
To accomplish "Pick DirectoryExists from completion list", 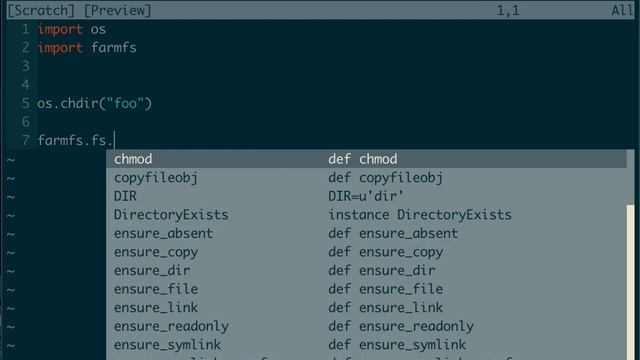I will pyautogui.click(x=171, y=215).
